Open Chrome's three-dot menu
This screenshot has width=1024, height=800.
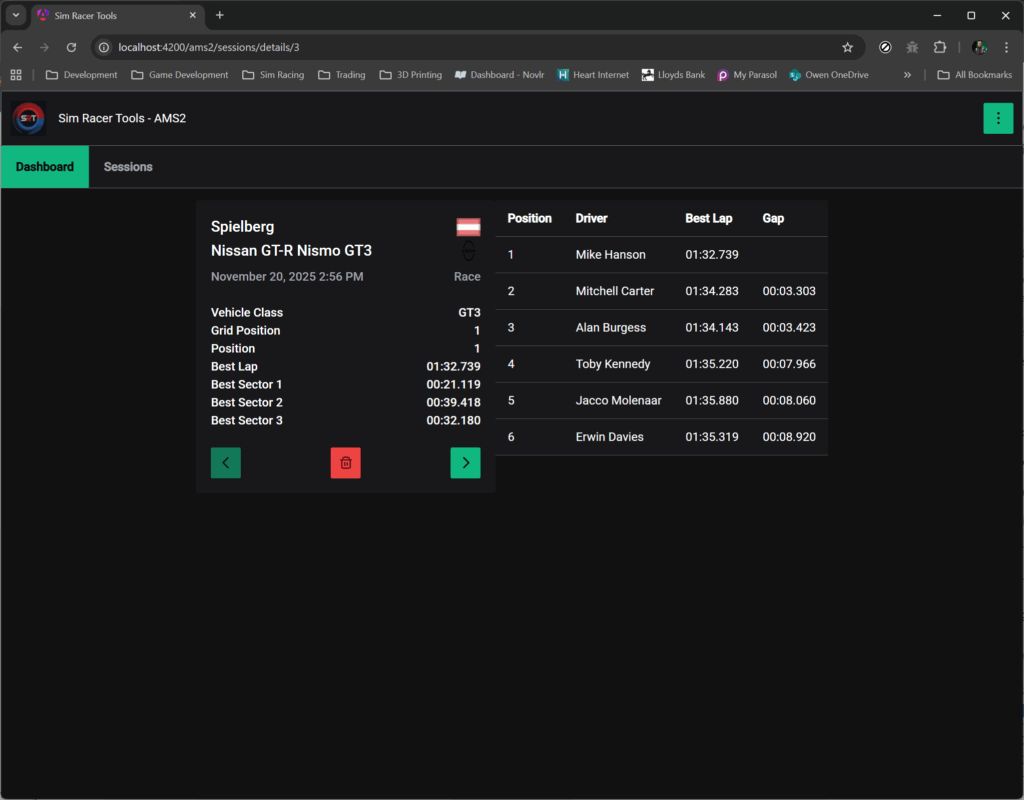[1006, 47]
